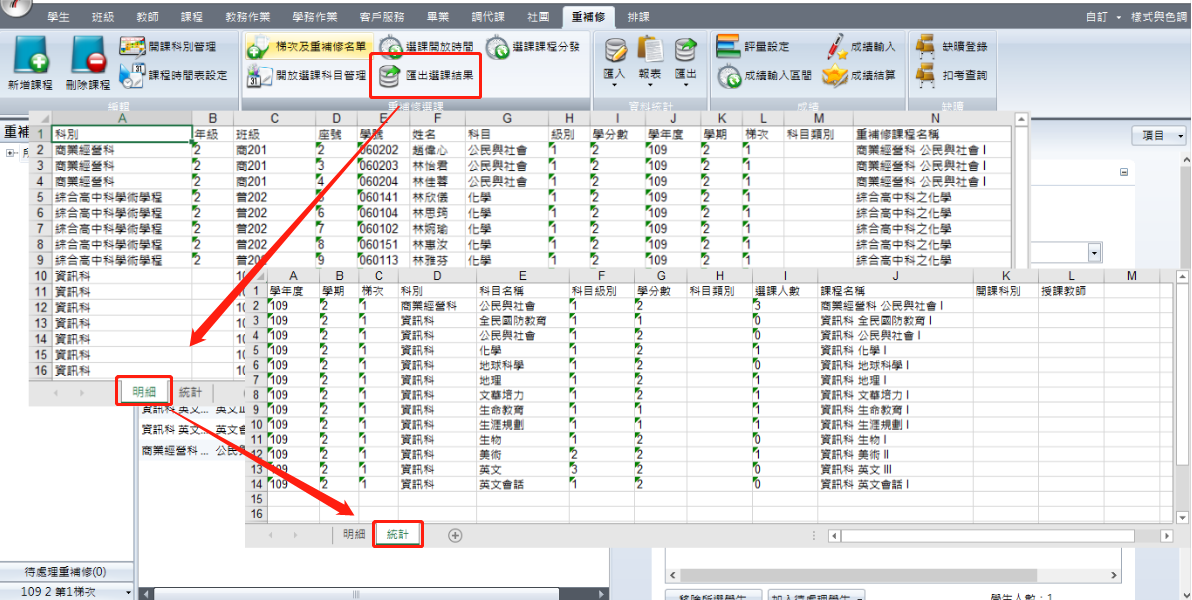Add a new sheet with the plus button
This screenshot has width=1192, height=600.
(x=455, y=535)
